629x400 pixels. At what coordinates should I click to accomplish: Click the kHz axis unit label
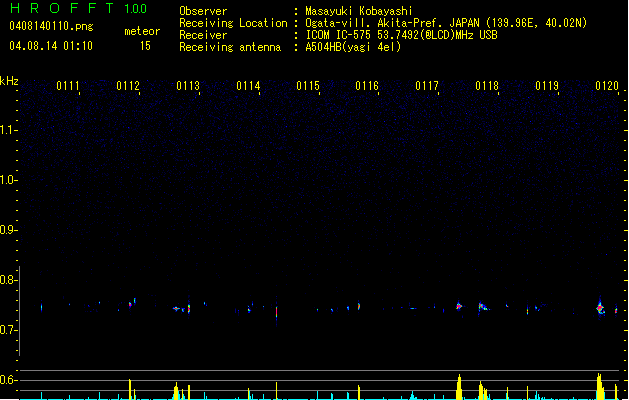pyautogui.click(x=9, y=81)
